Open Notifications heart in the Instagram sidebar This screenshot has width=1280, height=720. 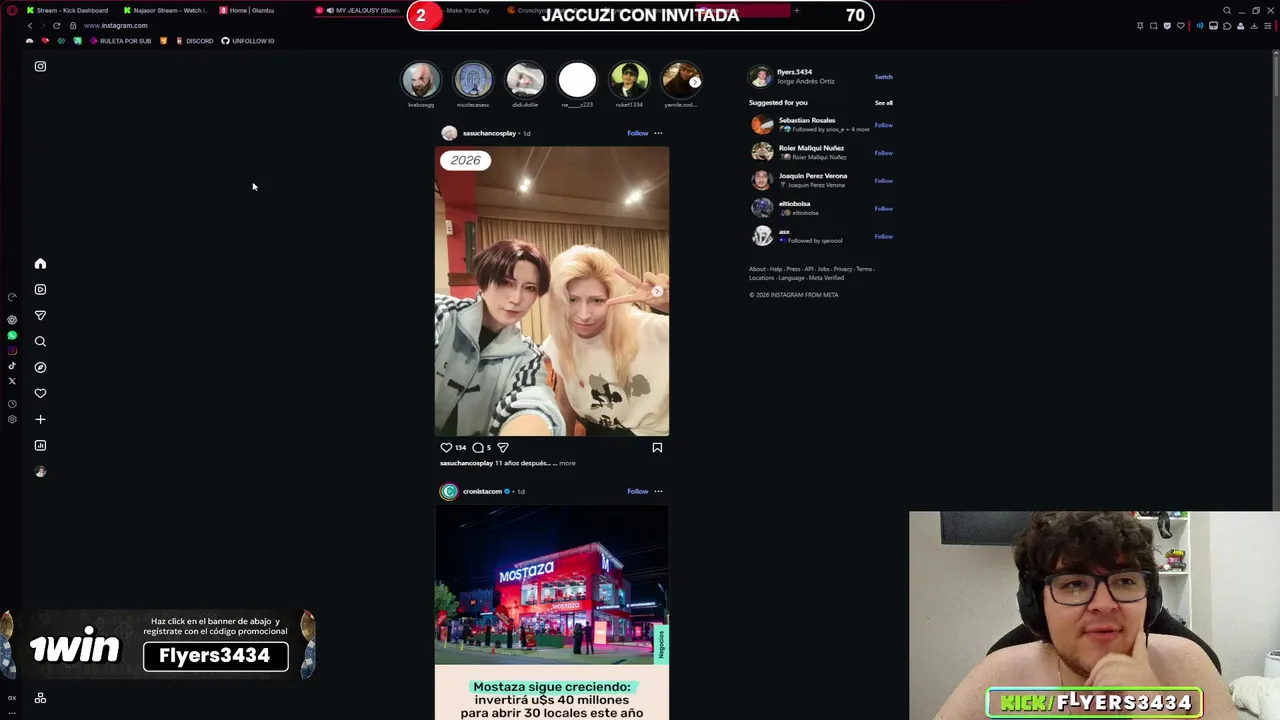[40, 394]
